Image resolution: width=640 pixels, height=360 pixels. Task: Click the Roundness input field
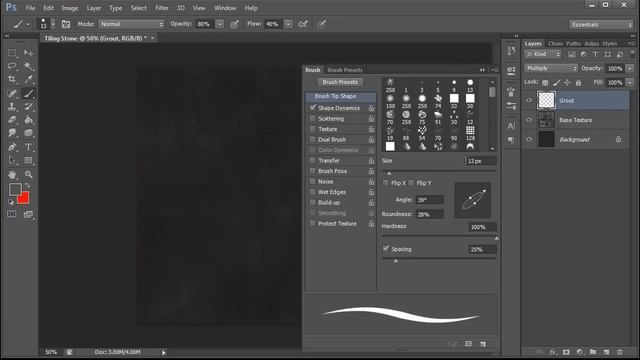click(429, 214)
